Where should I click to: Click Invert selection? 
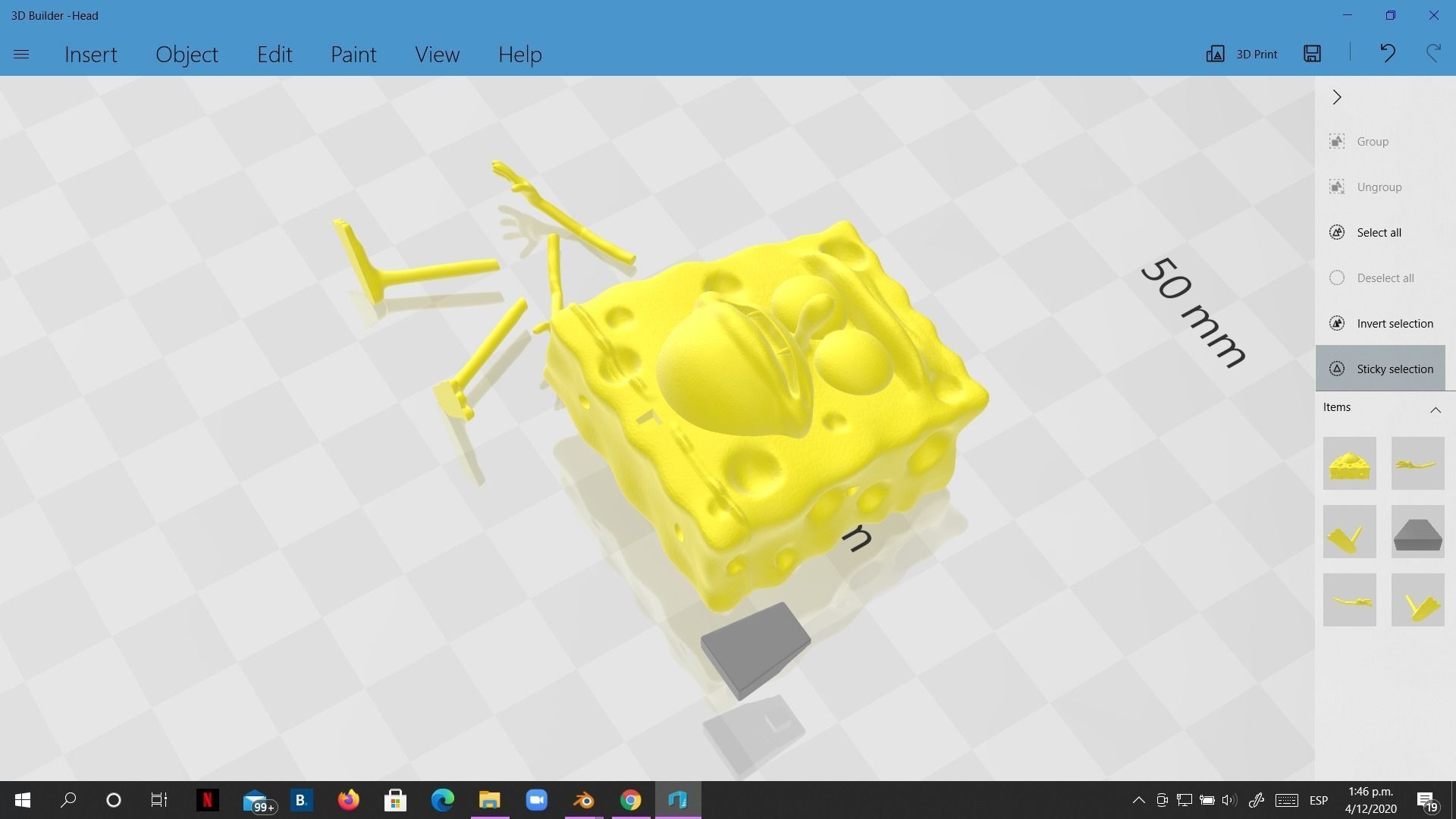coord(1380,324)
